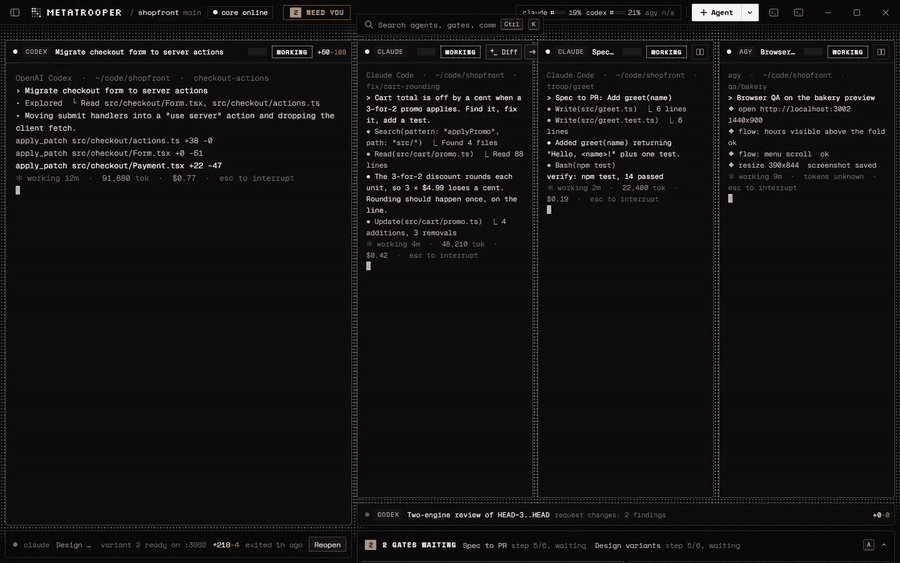
Task: Open the 'Design variants' waiting gate
Action: point(667,545)
